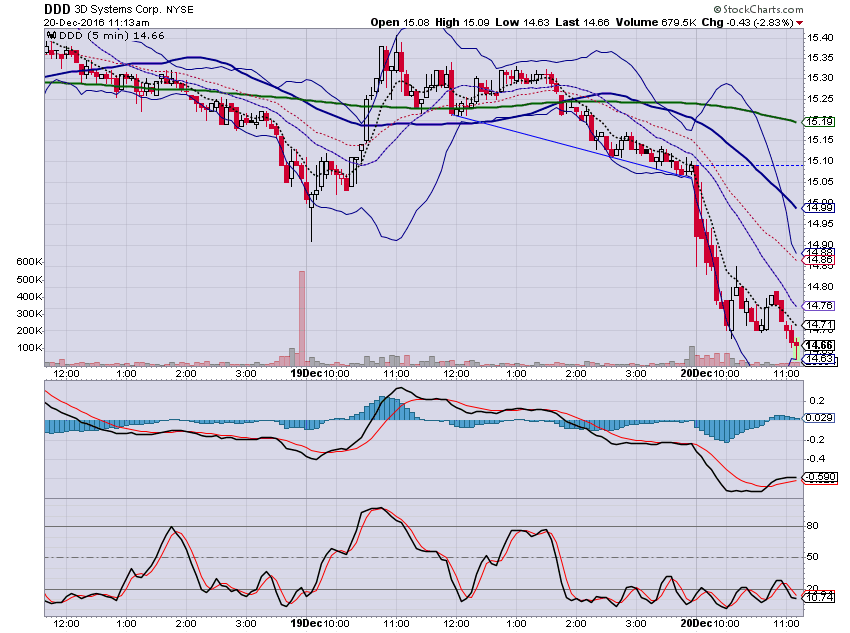850x633 pixels.
Task: Click the red 14.86 price label
Action: [819, 260]
